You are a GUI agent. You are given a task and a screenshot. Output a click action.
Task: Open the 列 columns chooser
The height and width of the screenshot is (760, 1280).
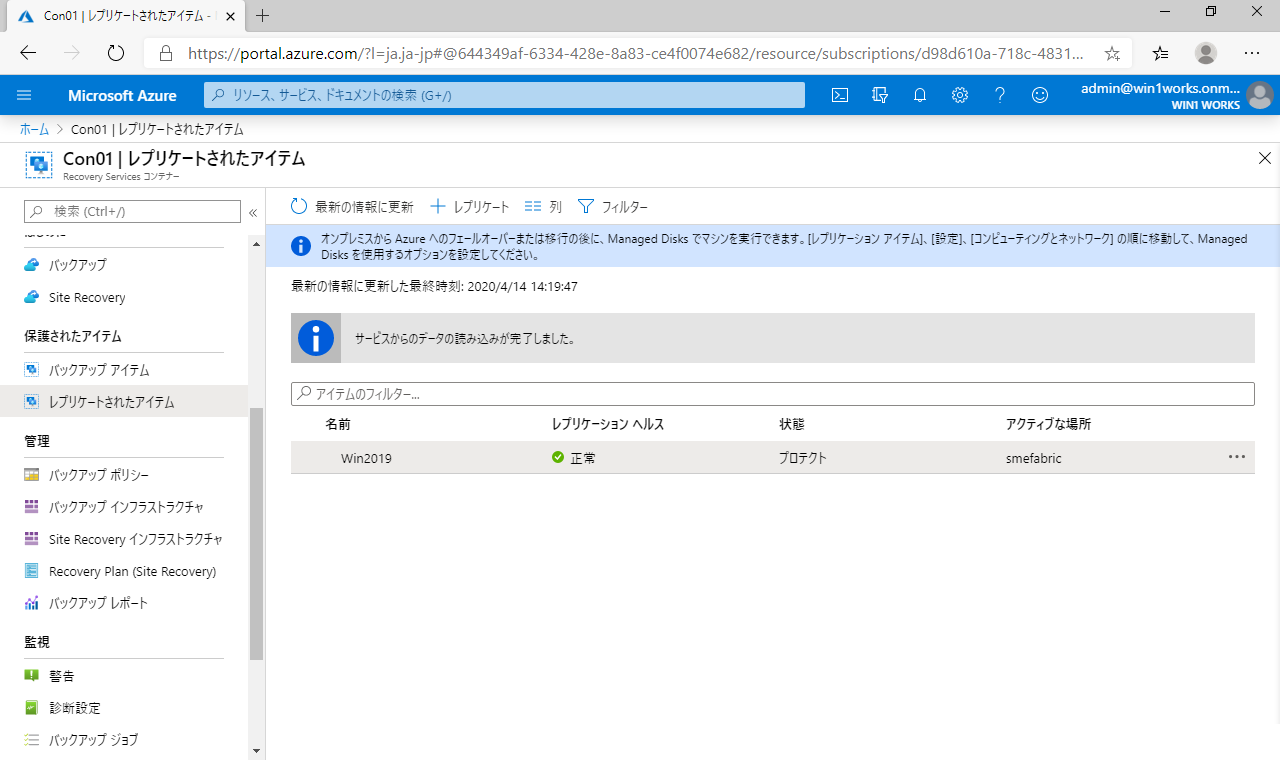[543, 207]
